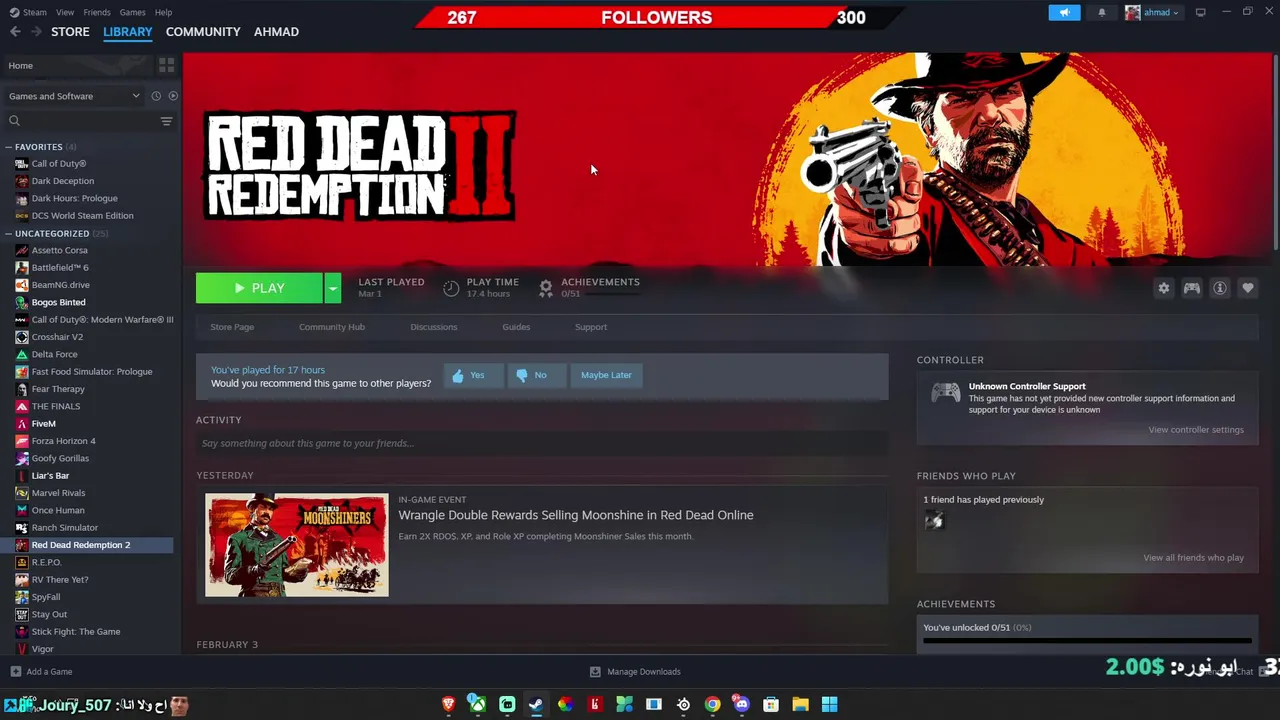The width and height of the screenshot is (1280, 720).
Task: Select Liar's Bar in the library
Action: [x=50, y=476]
